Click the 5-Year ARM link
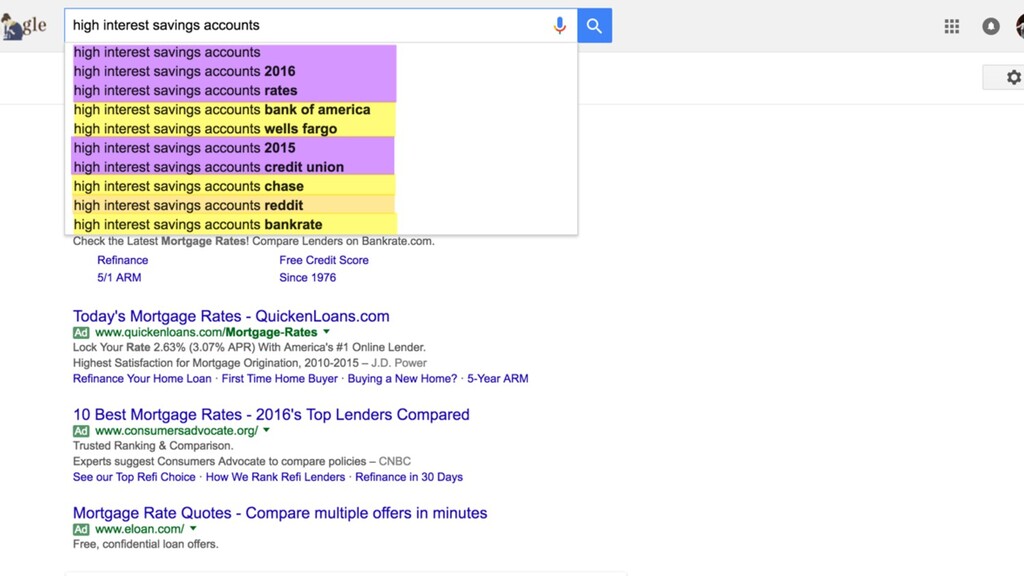 pyautogui.click(x=498, y=379)
